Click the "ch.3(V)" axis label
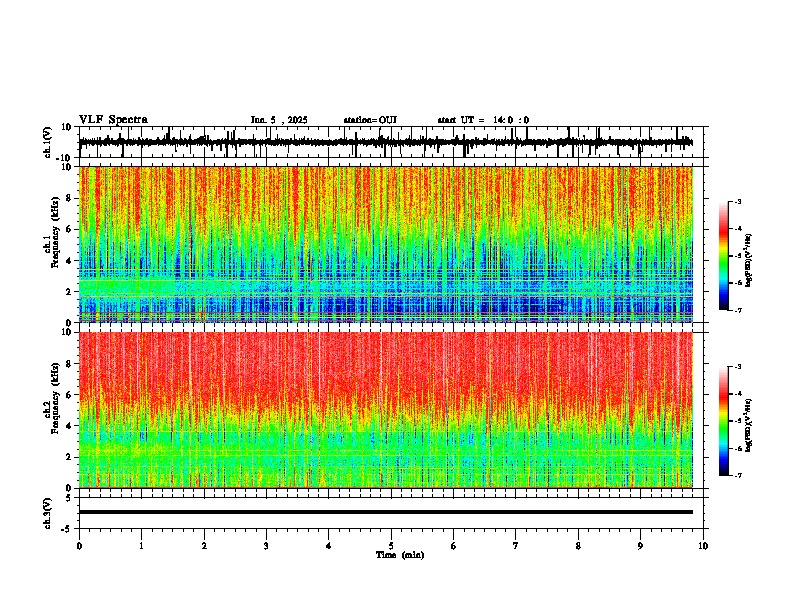The width and height of the screenshot is (792, 612). point(48,513)
